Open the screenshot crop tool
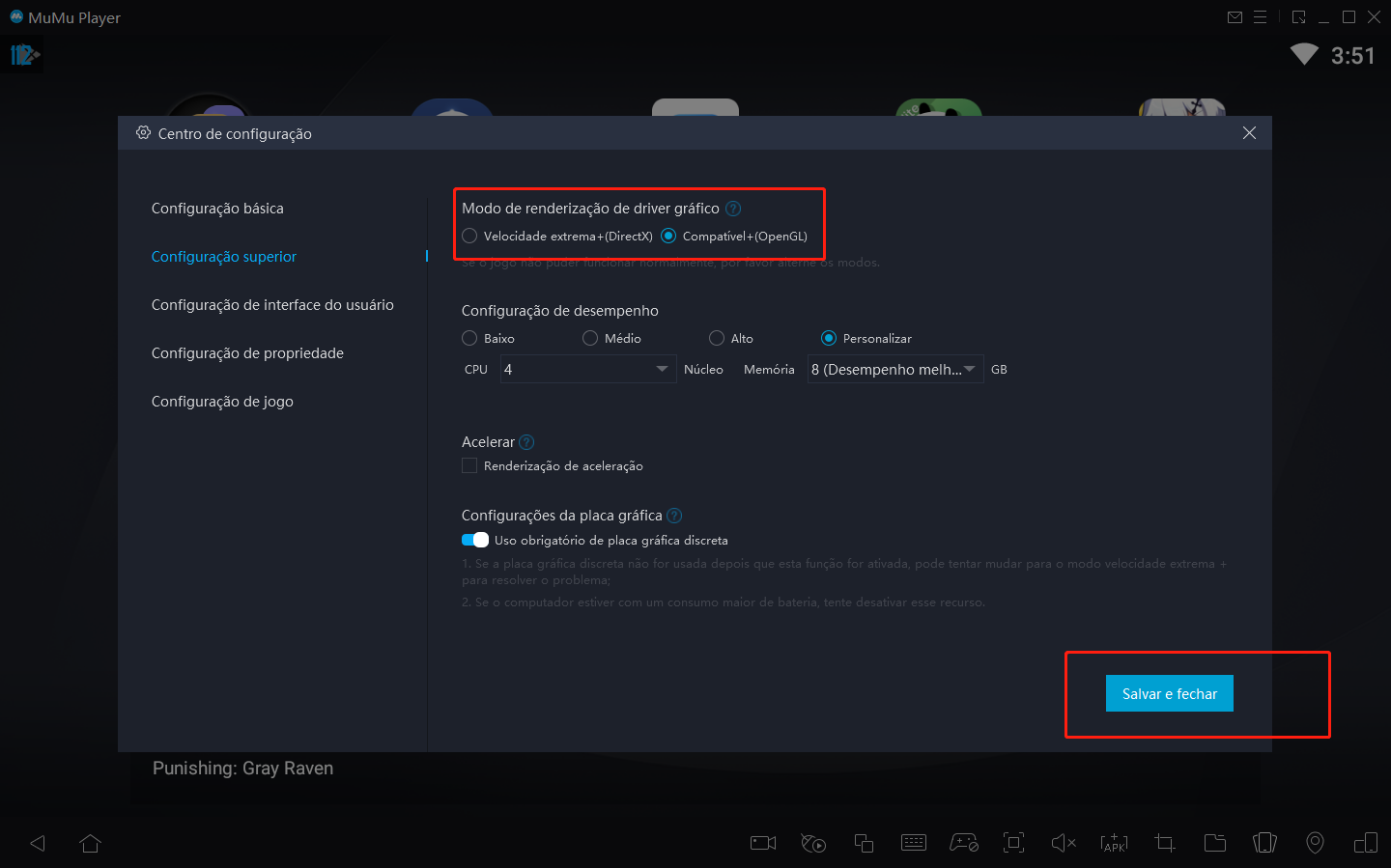Image resolution: width=1391 pixels, height=868 pixels. click(x=1164, y=842)
